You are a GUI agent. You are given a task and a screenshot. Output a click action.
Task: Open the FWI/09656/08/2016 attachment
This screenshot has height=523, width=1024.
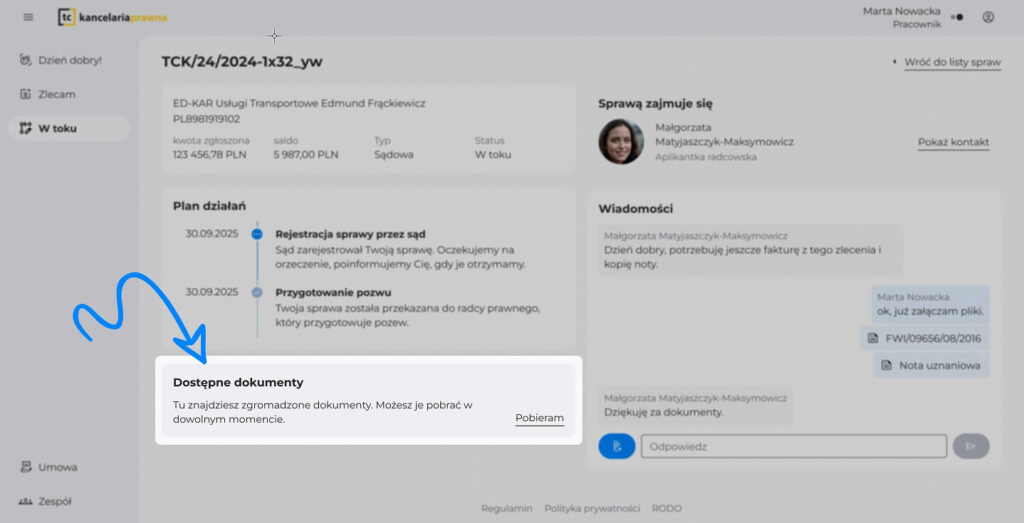[x=924, y=338]
